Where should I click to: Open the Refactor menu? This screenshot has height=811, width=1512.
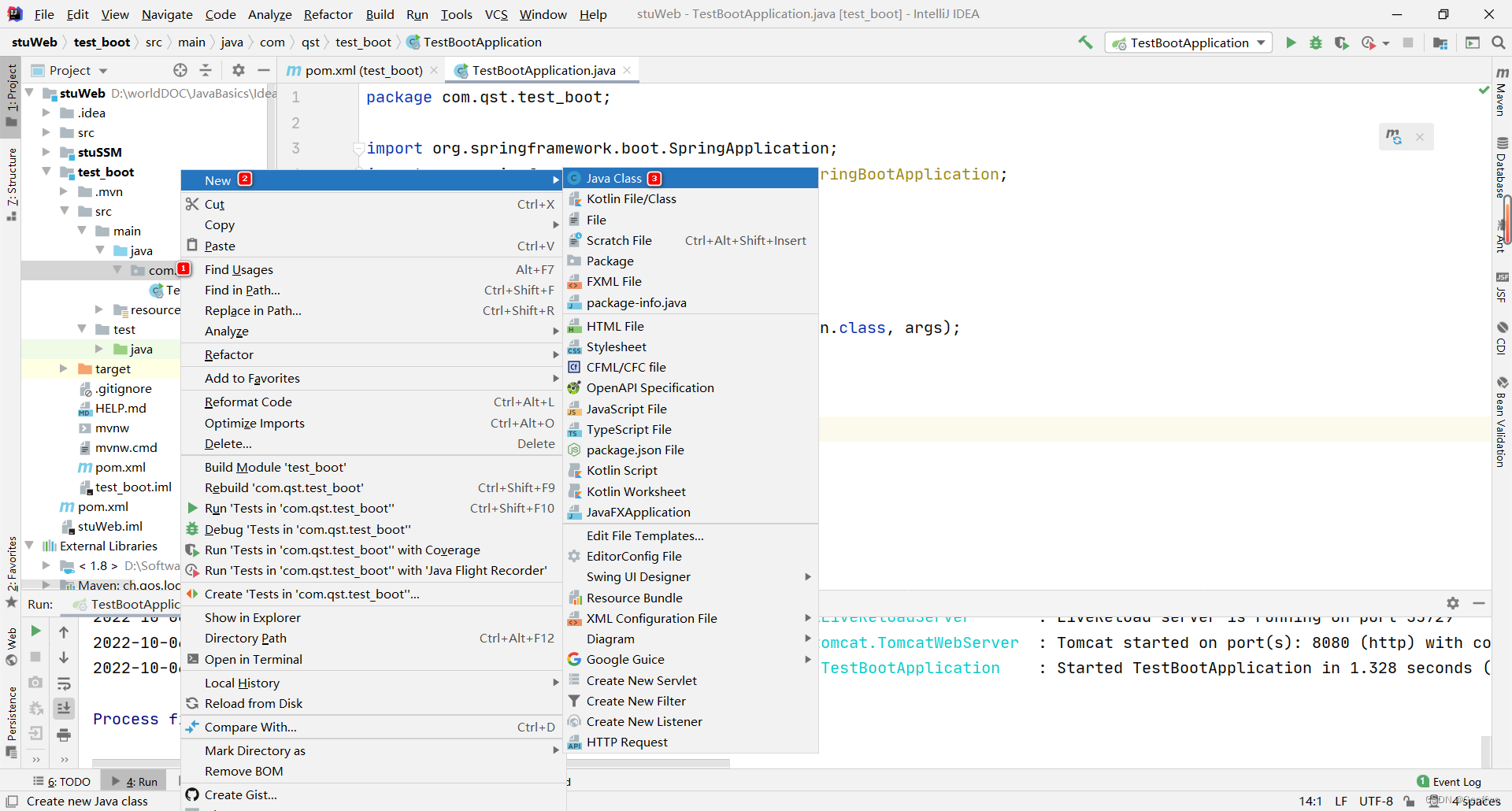tap(328, 14)
